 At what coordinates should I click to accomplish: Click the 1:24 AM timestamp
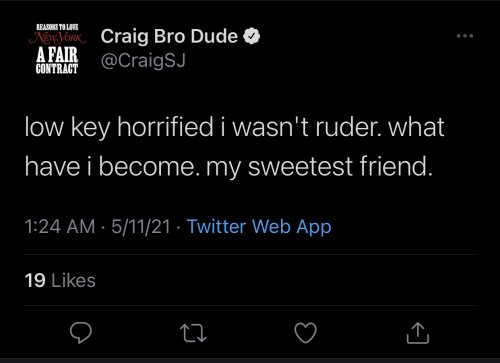click(x=60, y=227)
